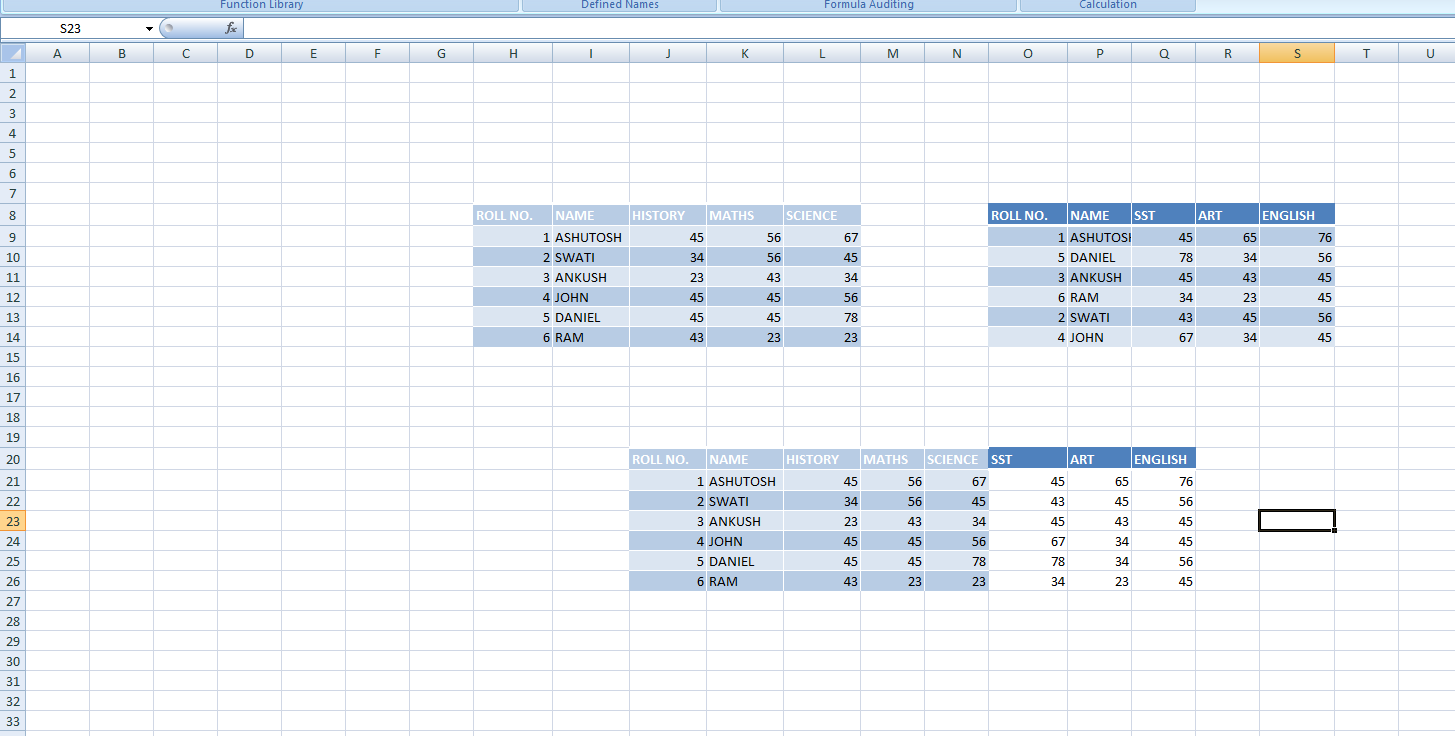Click the Select All corner triangle
This screenshot has width=1455, height=736.
click(x=12, y=53)
